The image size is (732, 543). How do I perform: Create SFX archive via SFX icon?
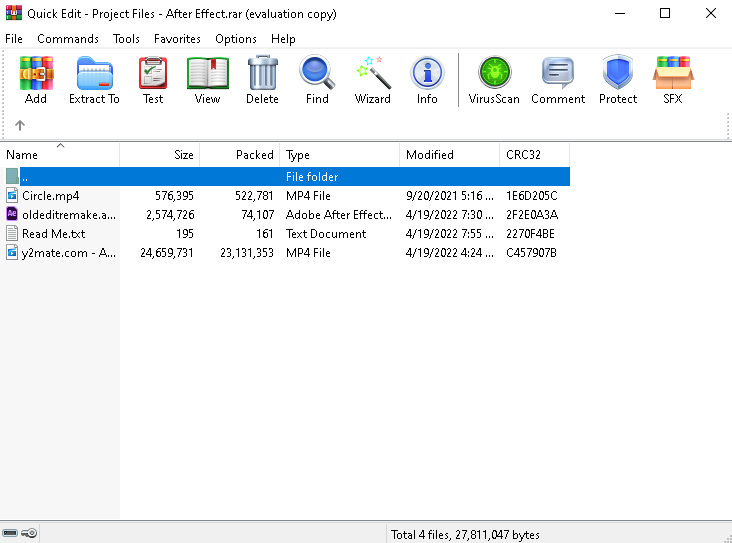click(673, 73)
